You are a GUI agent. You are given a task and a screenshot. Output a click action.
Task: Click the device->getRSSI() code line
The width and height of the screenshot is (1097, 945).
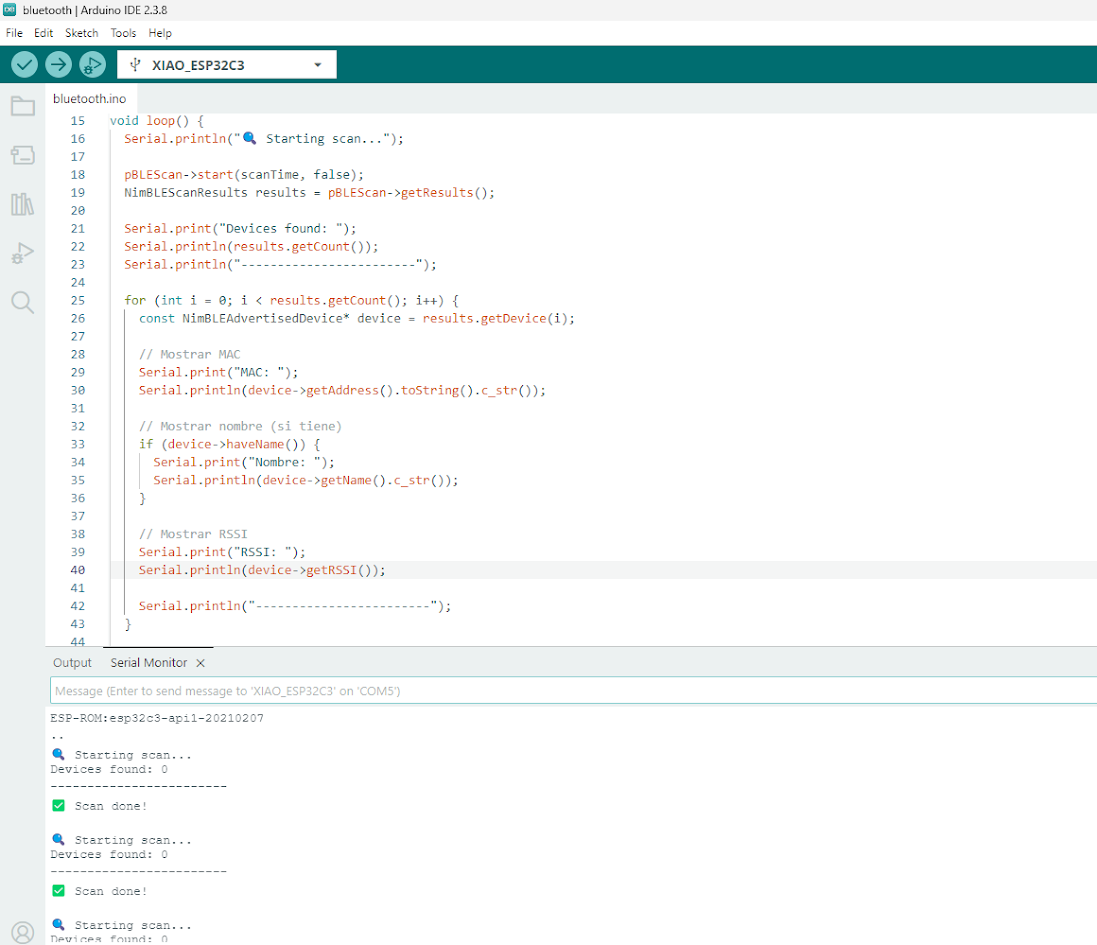click(x=262, y=570)
